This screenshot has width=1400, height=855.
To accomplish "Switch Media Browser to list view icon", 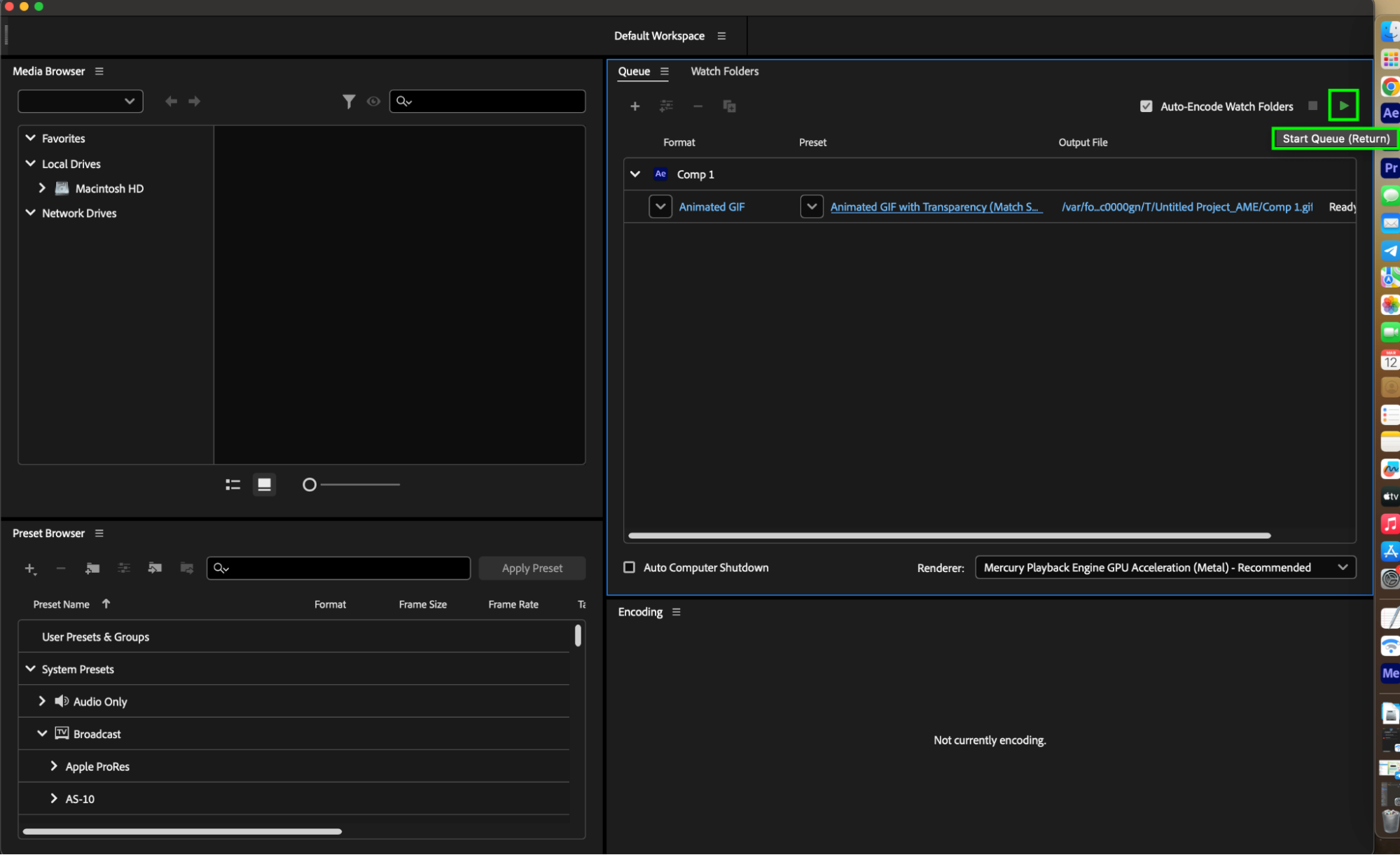I will coord(233,485).
